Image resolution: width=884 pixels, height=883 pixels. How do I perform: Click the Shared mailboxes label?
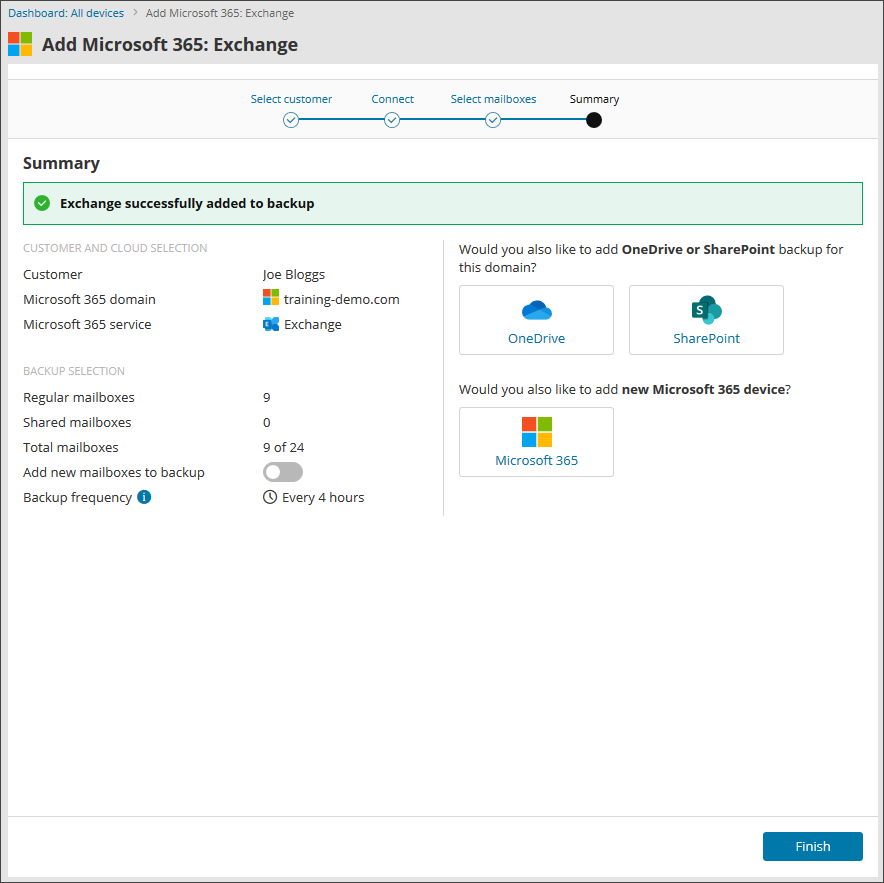click(77, 422)
